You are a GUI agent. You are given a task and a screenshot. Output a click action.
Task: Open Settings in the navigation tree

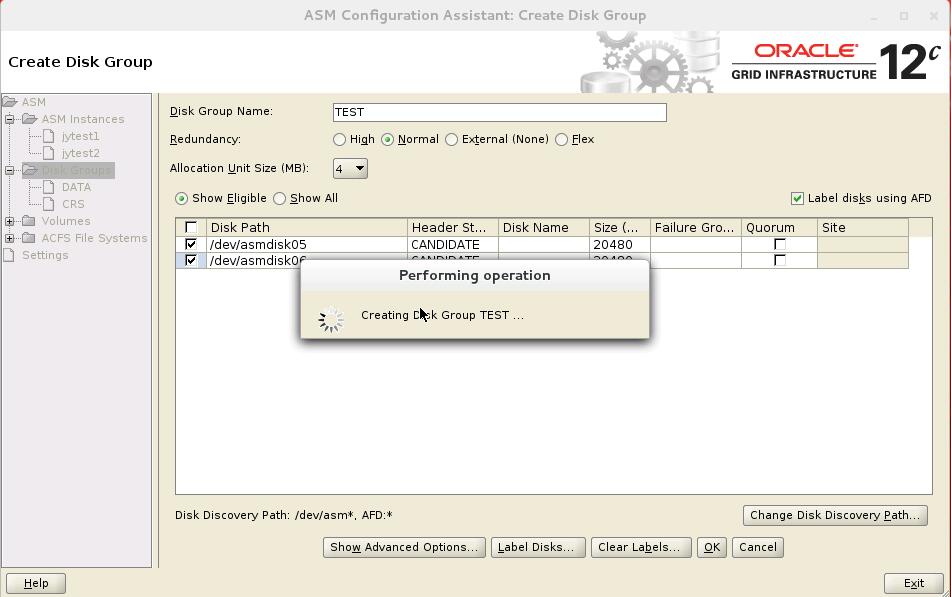[45, 255]
